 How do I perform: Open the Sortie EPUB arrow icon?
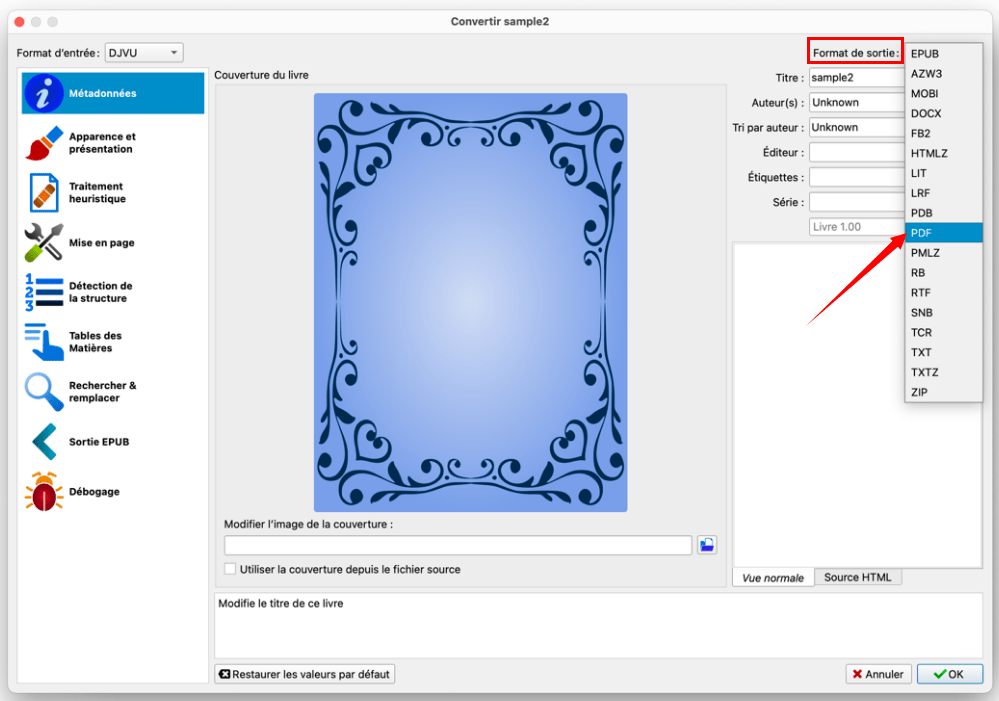(44, 441)
